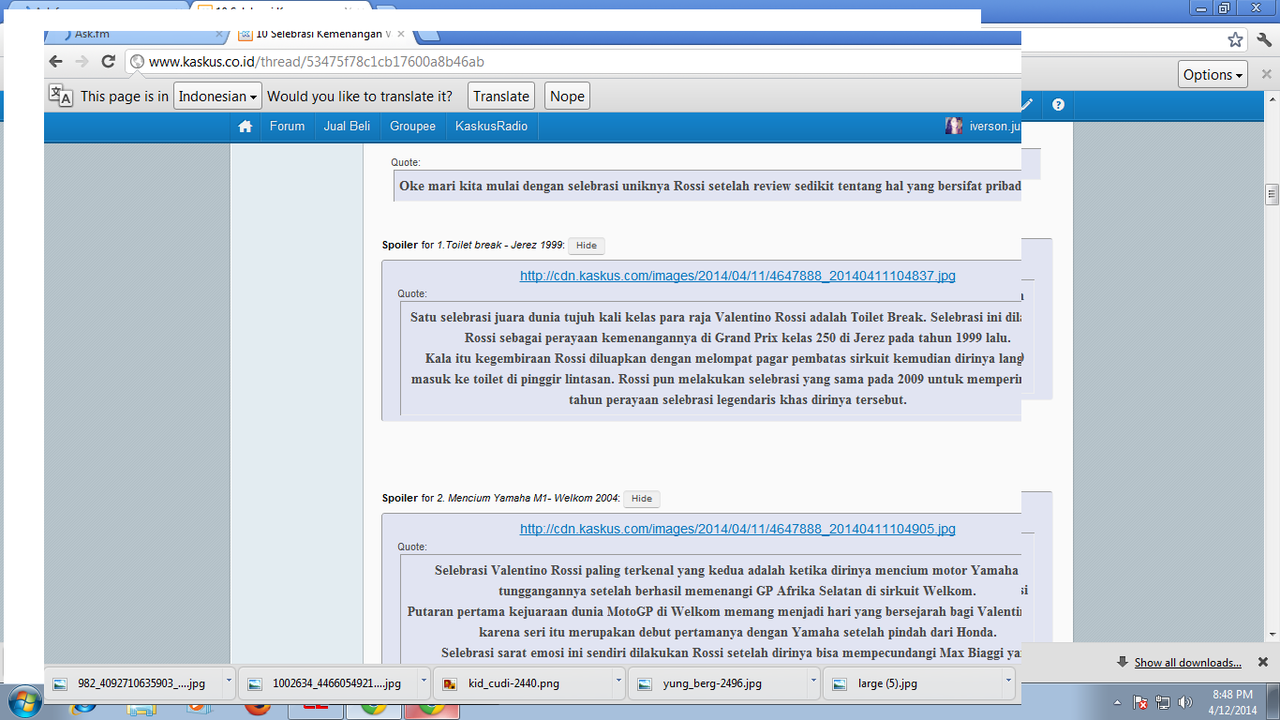Open Kaskus home icon in navbar
Image resolution: width=1280 pixels, height=720 pixels.
tap(245, 126)
